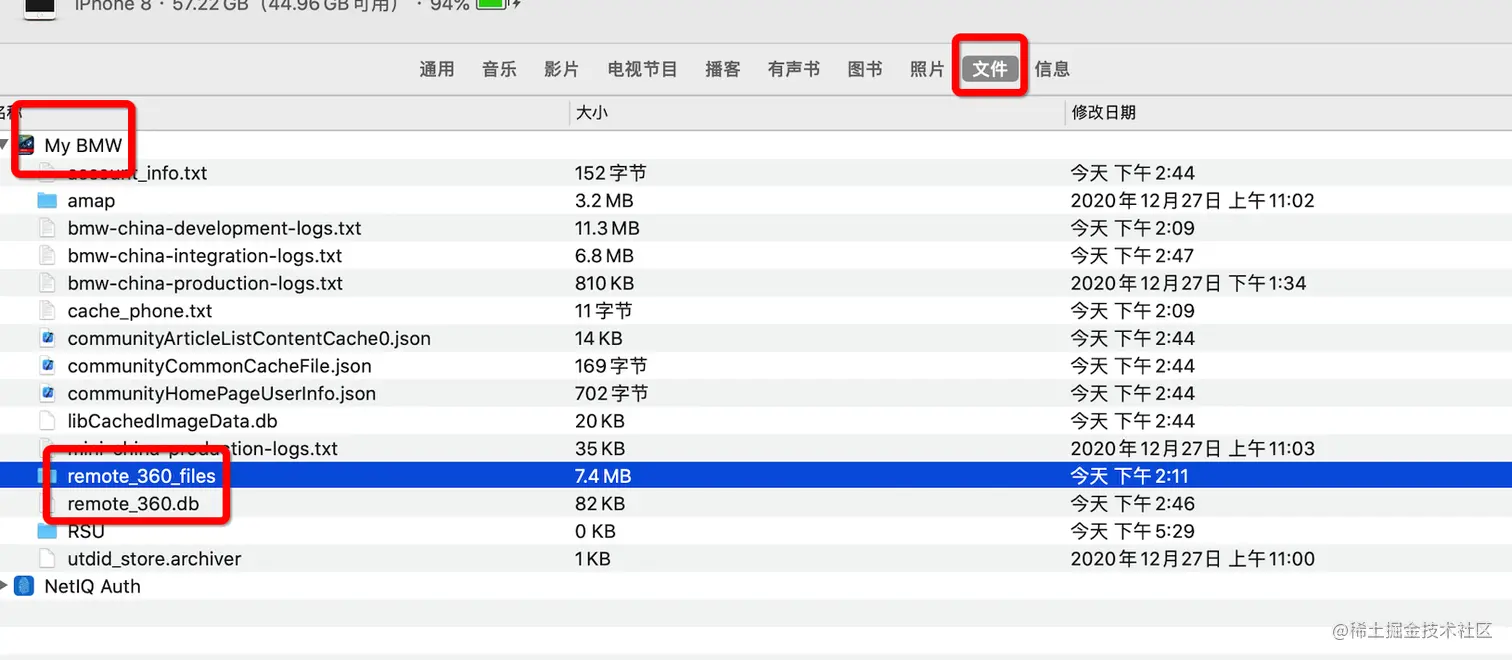The image size is (1512, 660).
Task: Click the libCachedImageData.db file icon
Action: [47, 421]
